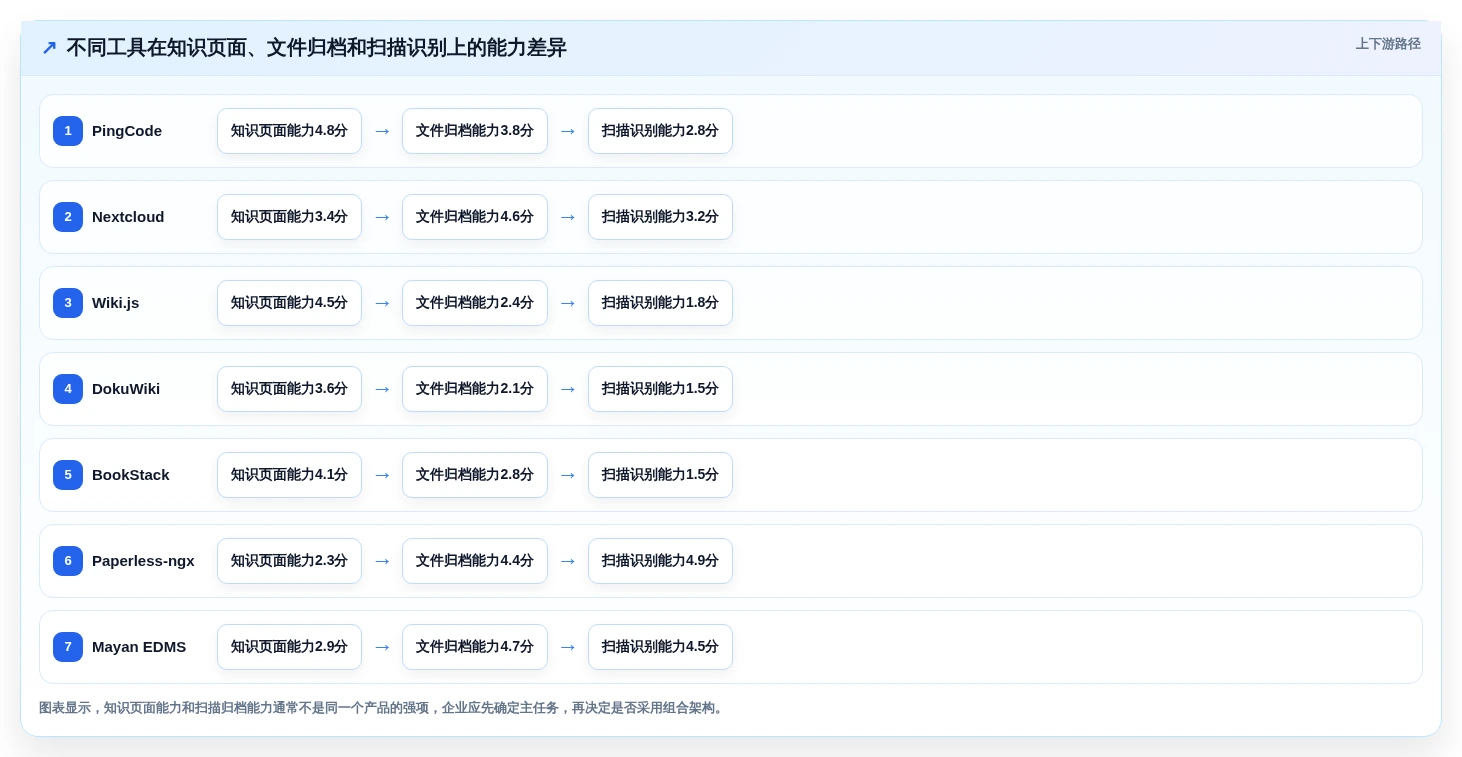This screenshot has height=757, width=1462.
Task: Click the 上下游路径 label in header
Action: pyautogui.click(x=1388, y=44)
